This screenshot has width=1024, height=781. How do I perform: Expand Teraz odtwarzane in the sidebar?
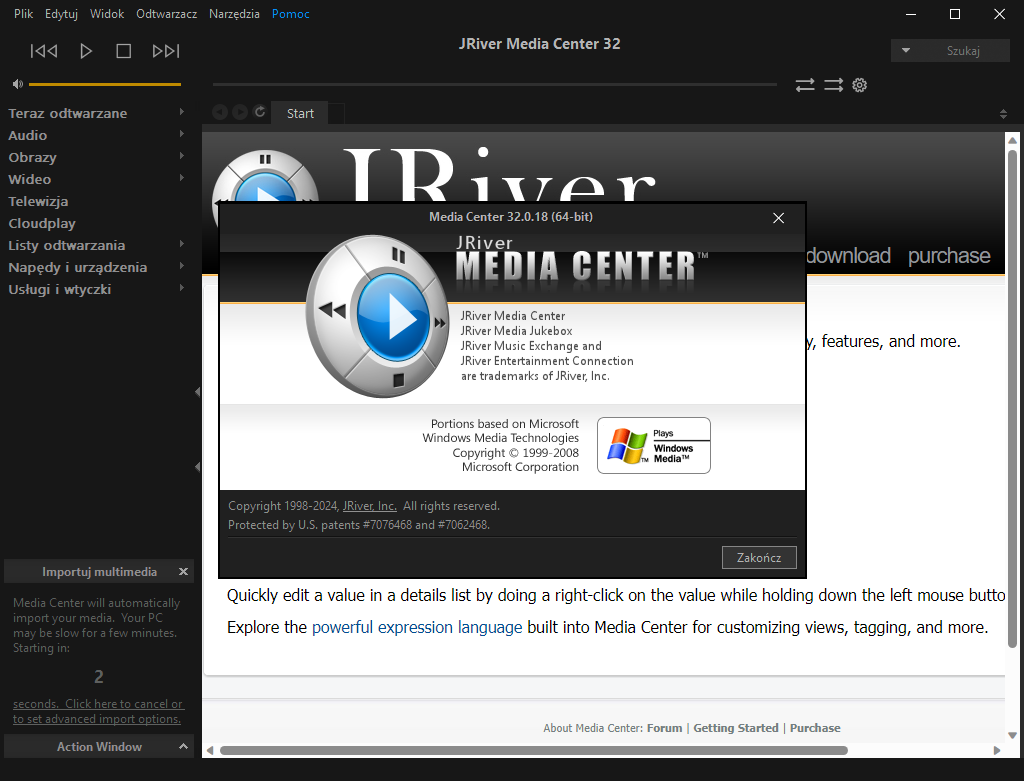[x=182, y=112]
